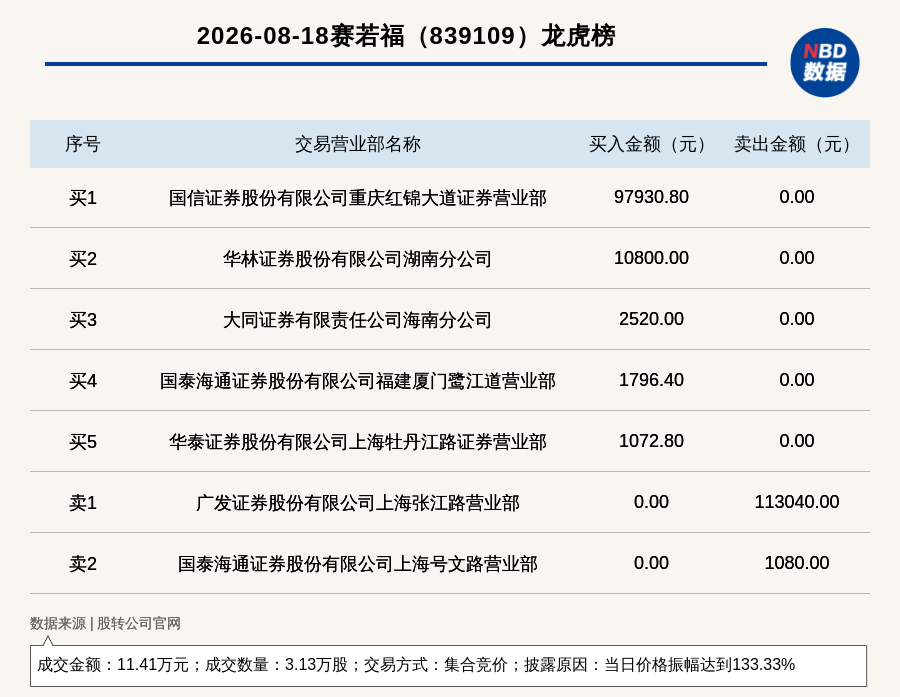The image size is (900, 697).
Task: Click the 0.00 sell amount in row 买2
Action: 797,258
